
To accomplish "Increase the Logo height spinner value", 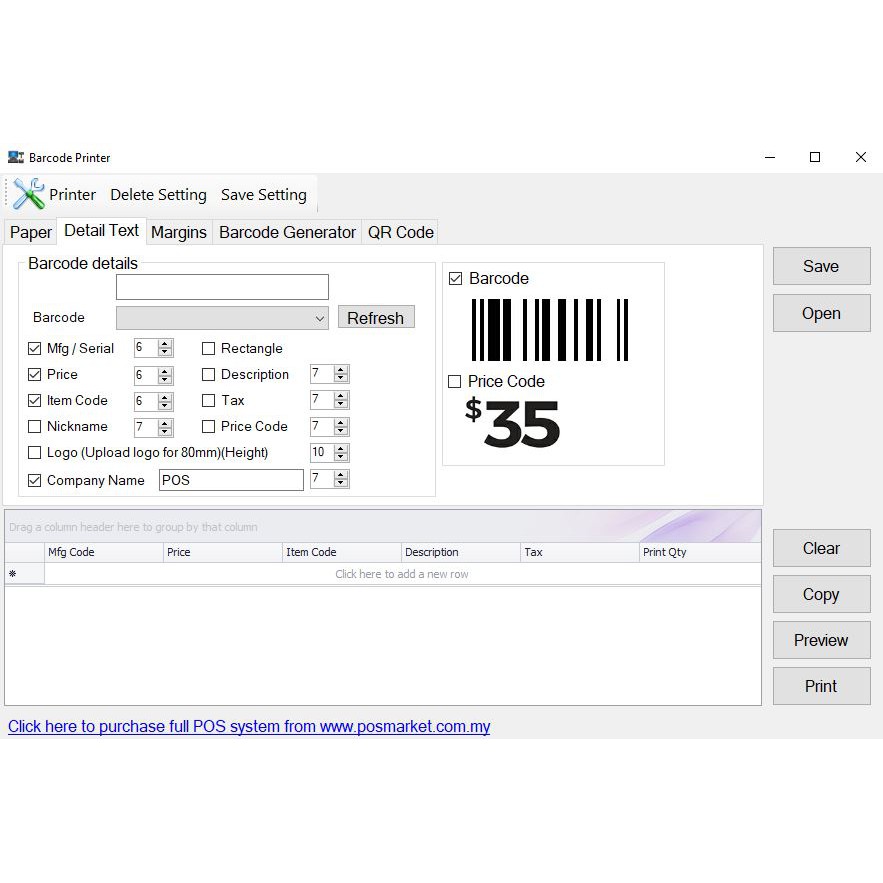I will 341,448.
